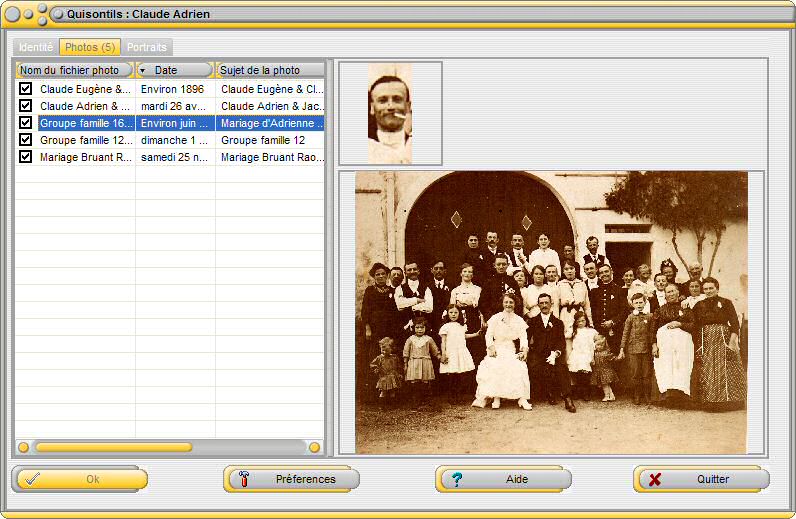Click the round icon left of the window title

(58, 14)
